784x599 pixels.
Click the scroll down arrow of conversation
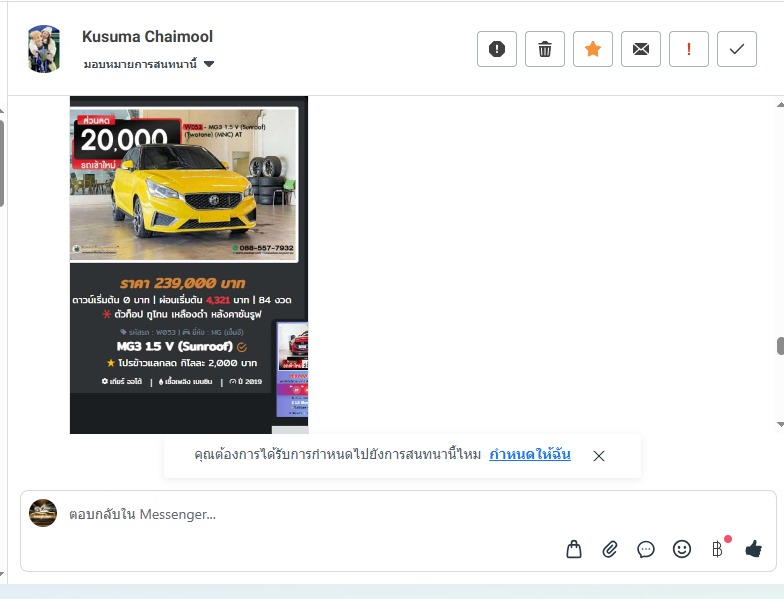pyautogui.click(x=780, y=424)
